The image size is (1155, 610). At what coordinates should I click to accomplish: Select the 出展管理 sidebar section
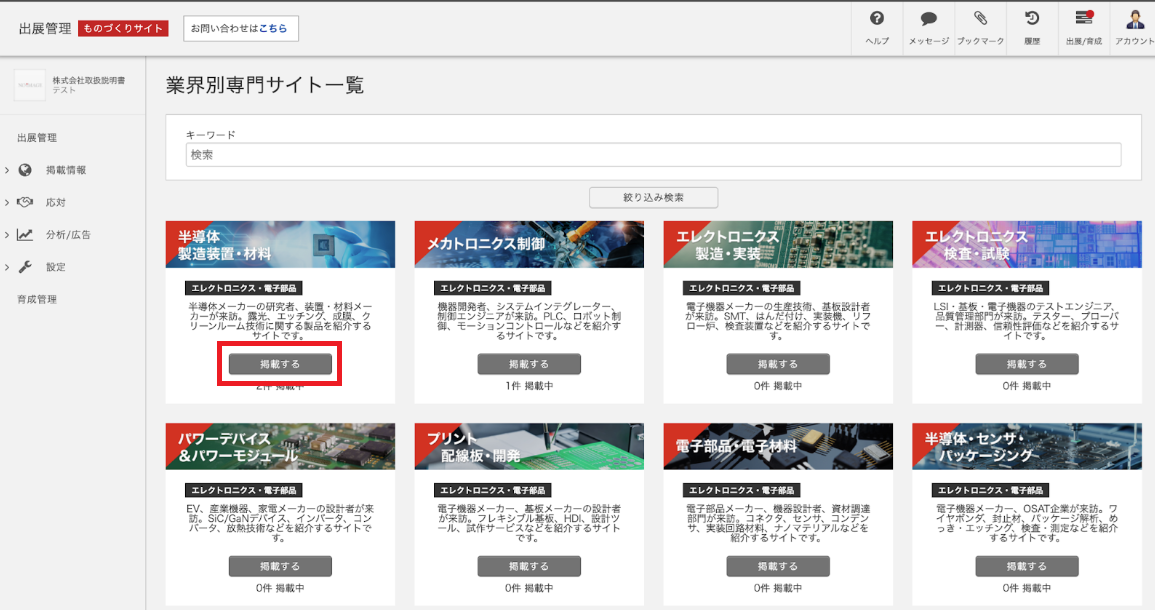(x=35, y=137)
